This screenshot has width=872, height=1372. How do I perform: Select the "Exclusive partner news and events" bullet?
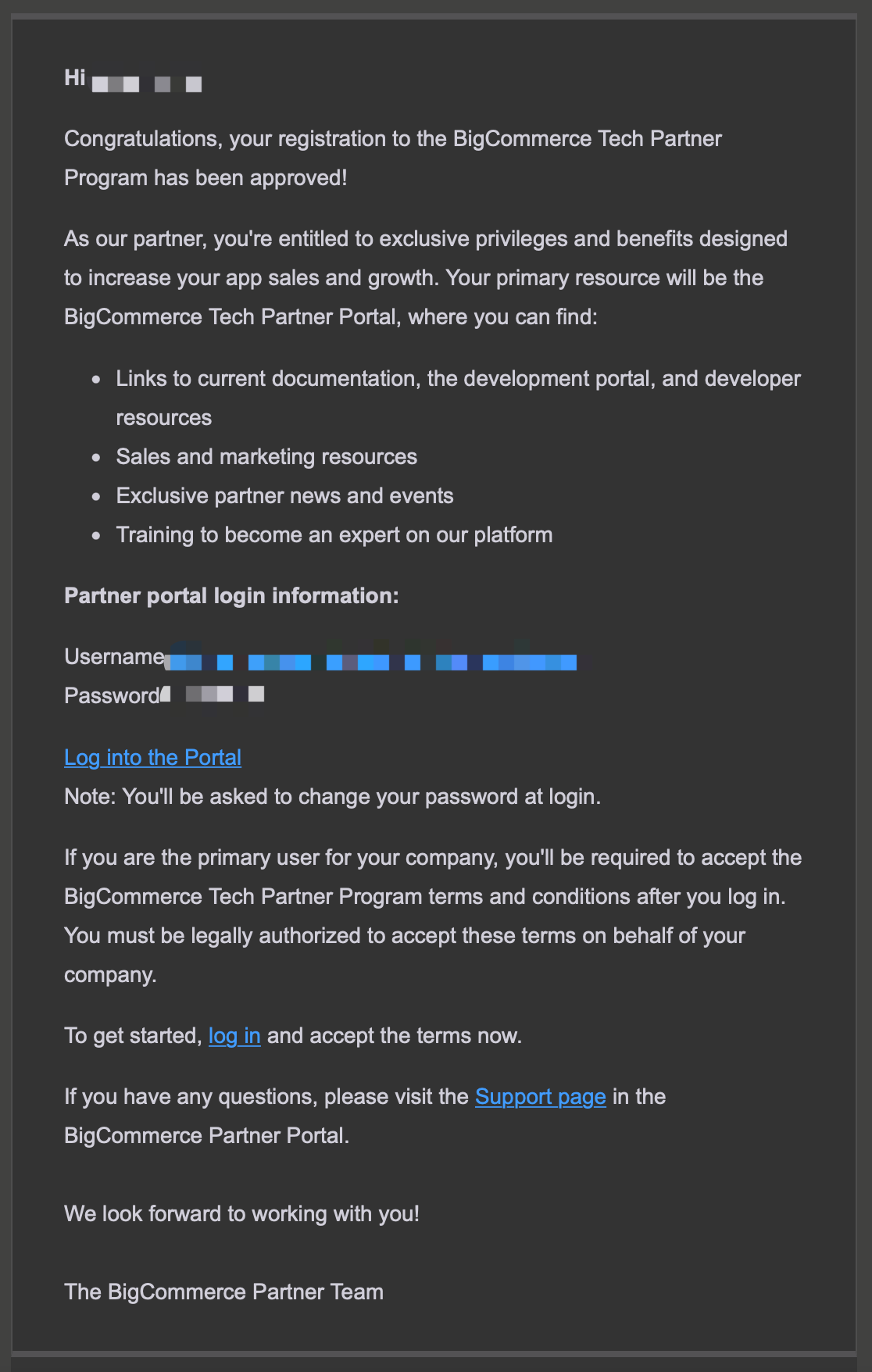(x=284, y=495)
